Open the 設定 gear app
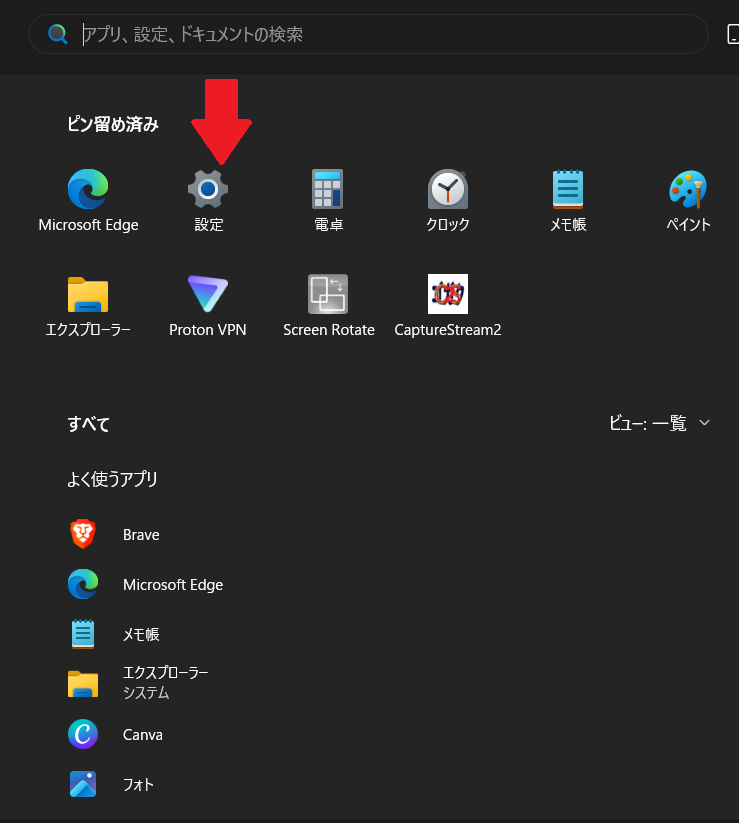Screen dimensions: 739x823 (208, 201)
